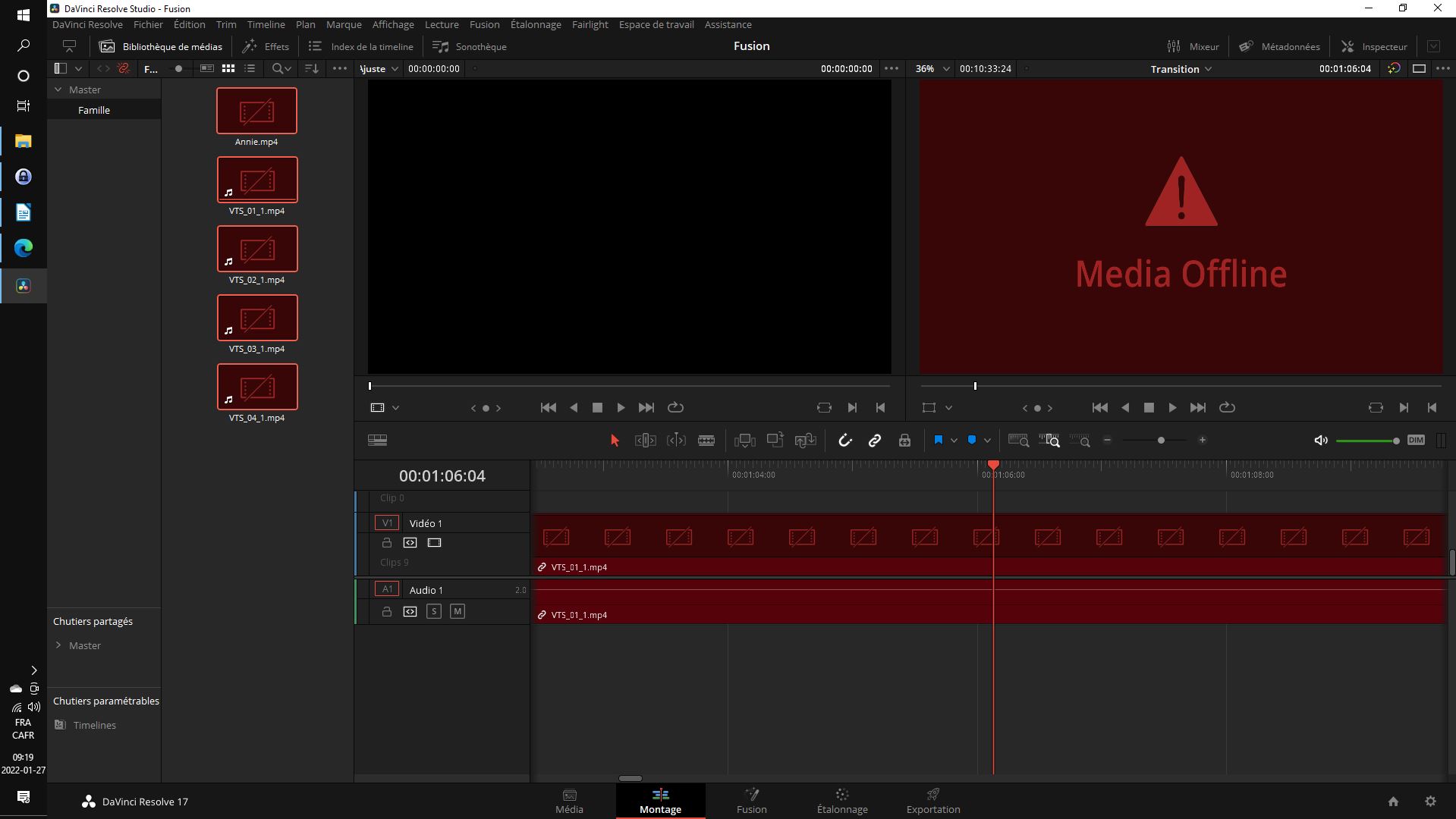1456x819 pixels.
Task: Solo the Audio 1 track
Action: pyautogui.click(x=434, y=611)
